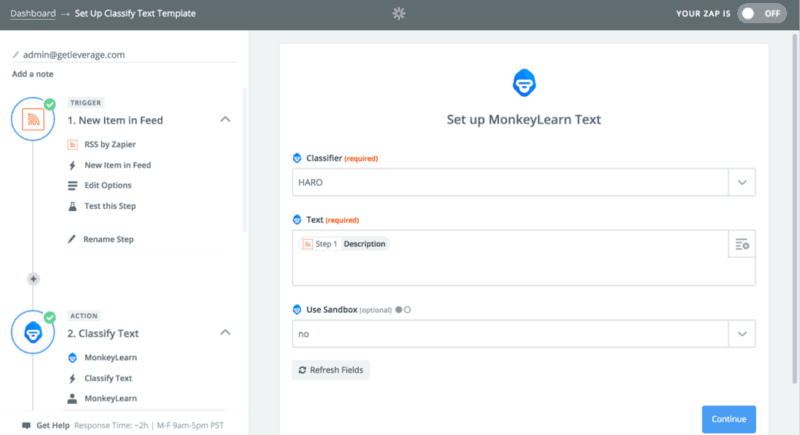Collapse the Classify Text step
Screen dimensions: 800x435
[x=225, y=332]
